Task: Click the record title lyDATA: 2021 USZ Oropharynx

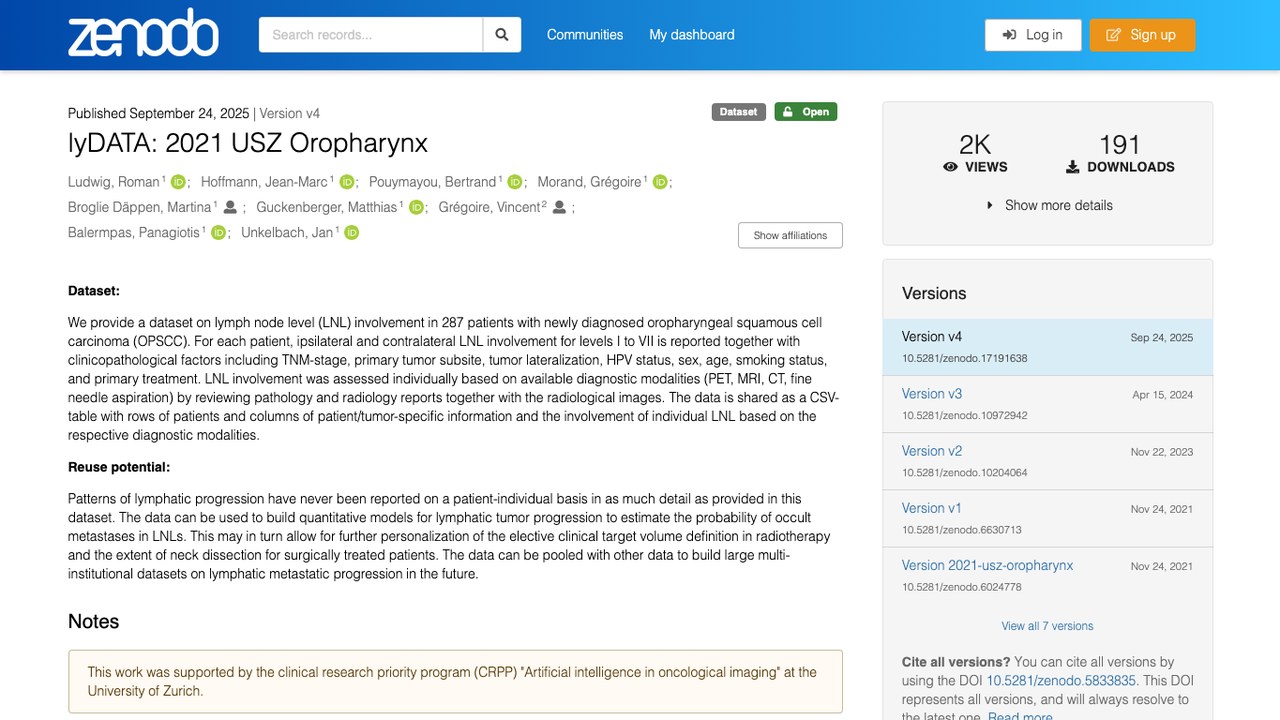Action: [248, 143]
